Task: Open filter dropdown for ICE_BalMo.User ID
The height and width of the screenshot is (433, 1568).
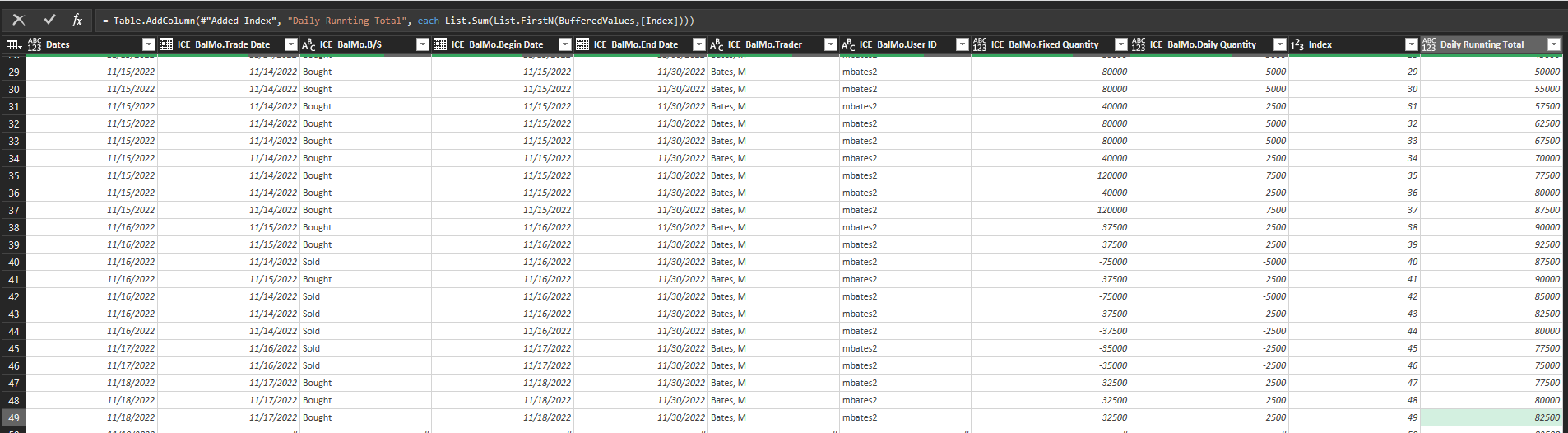Action: 962,44
